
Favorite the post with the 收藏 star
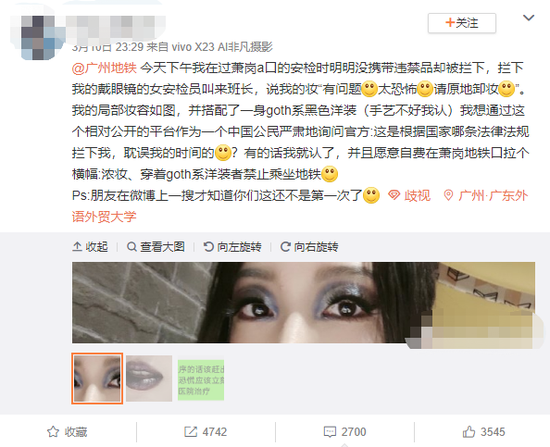(67, 432)
